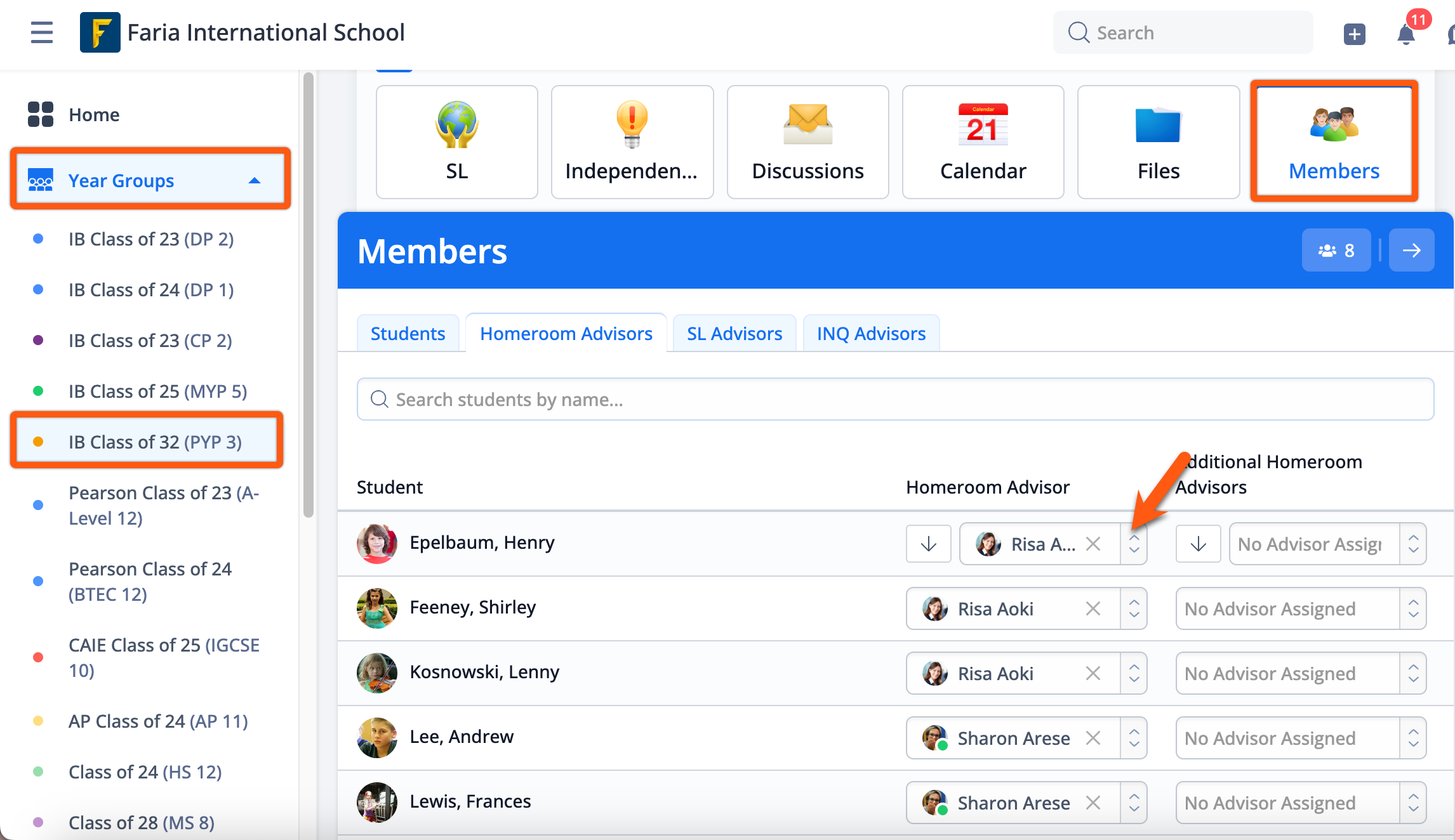The width and height of the screenshot is (1455, 840).
Task: Clear Sharon Arese advisor for Lee, Andrew
Action: (1093, 738)
